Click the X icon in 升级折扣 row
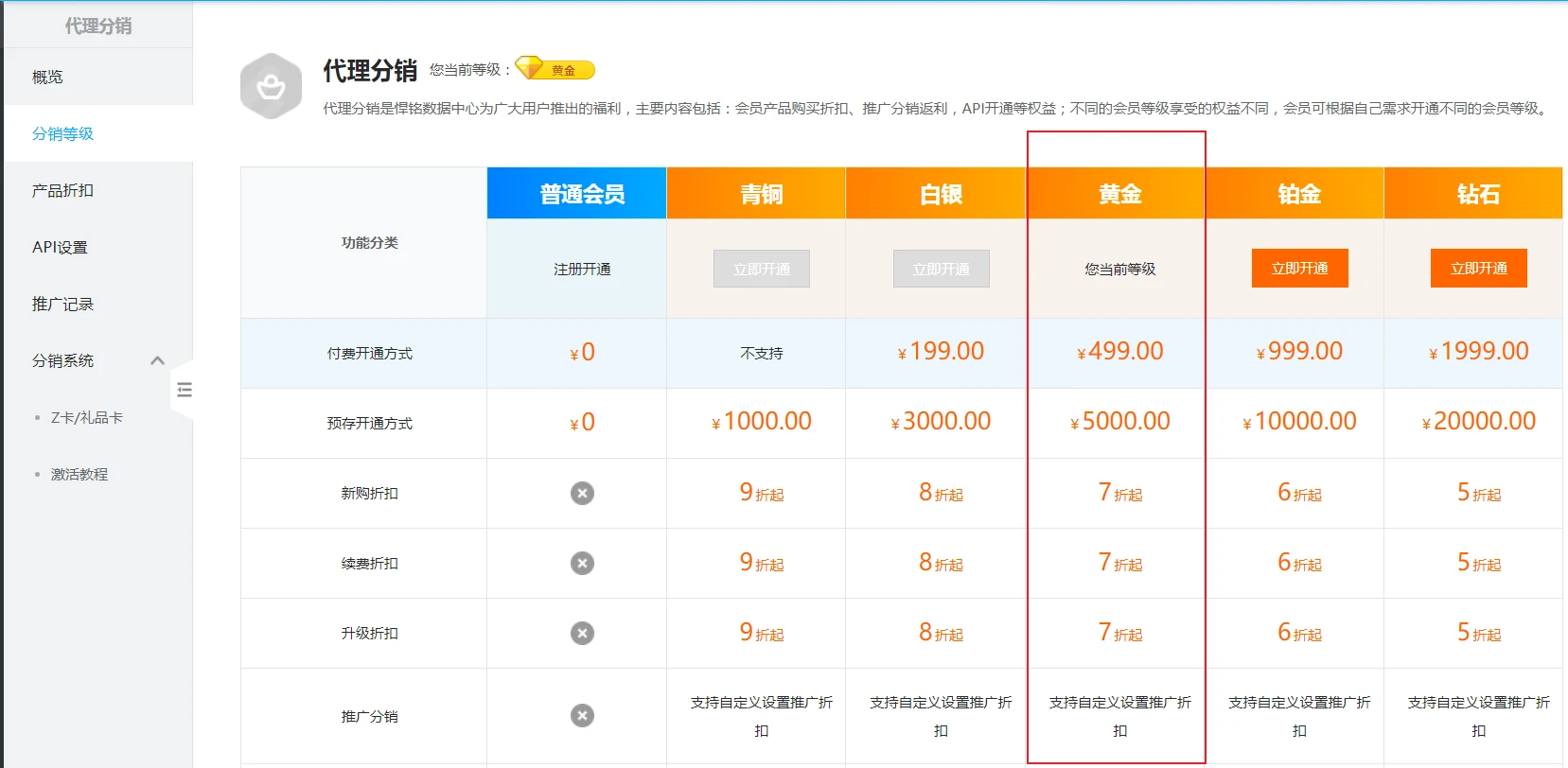The height and width of the screenshot is (768, 1568). (x=582, y=634)
